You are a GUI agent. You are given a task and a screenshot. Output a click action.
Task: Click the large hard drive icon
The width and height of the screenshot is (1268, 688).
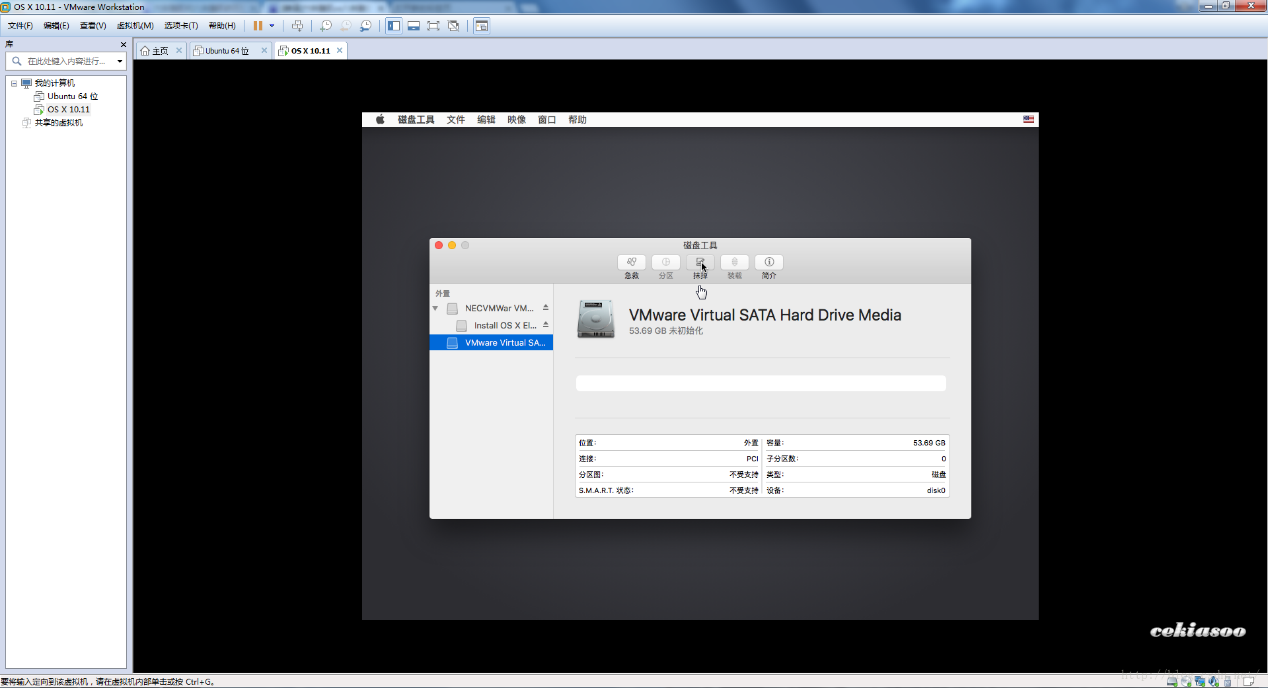click(596, 319)
